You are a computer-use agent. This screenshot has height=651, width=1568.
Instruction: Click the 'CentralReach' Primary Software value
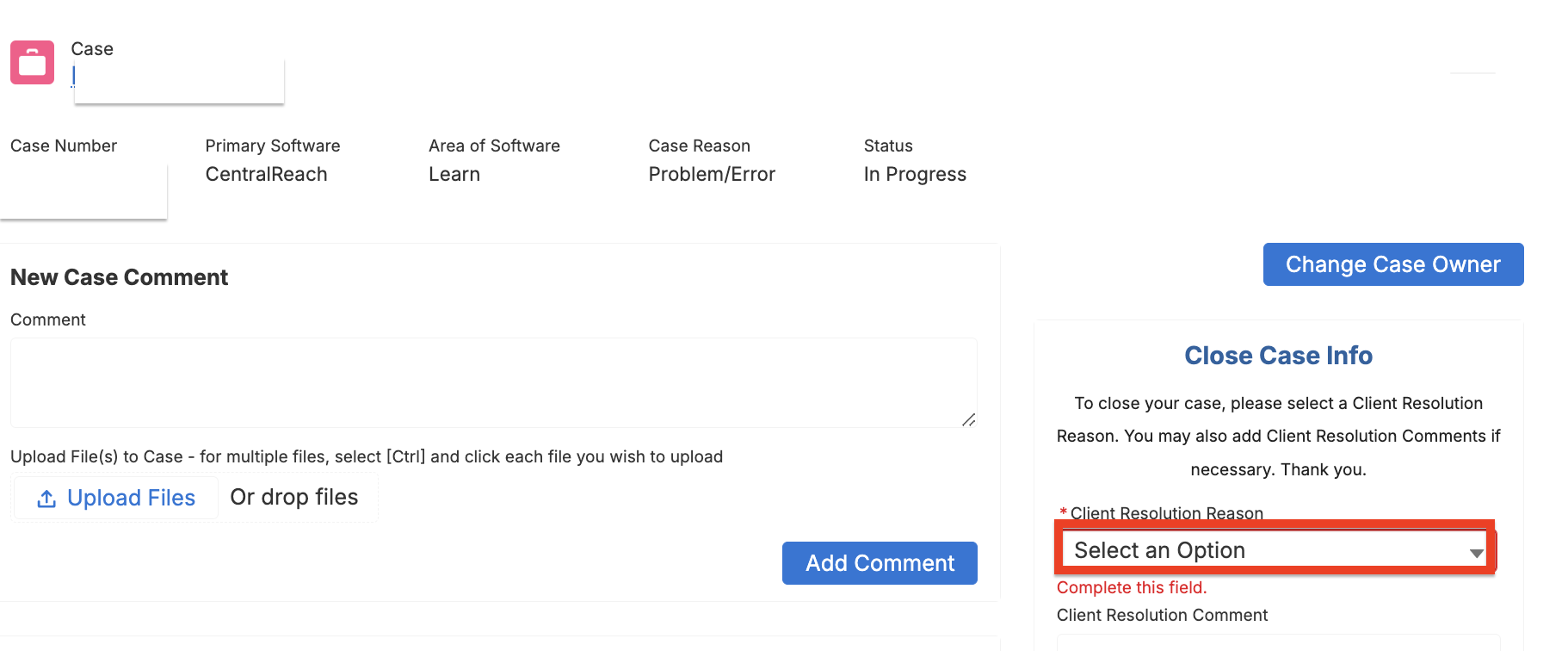[x=267, y=174]
